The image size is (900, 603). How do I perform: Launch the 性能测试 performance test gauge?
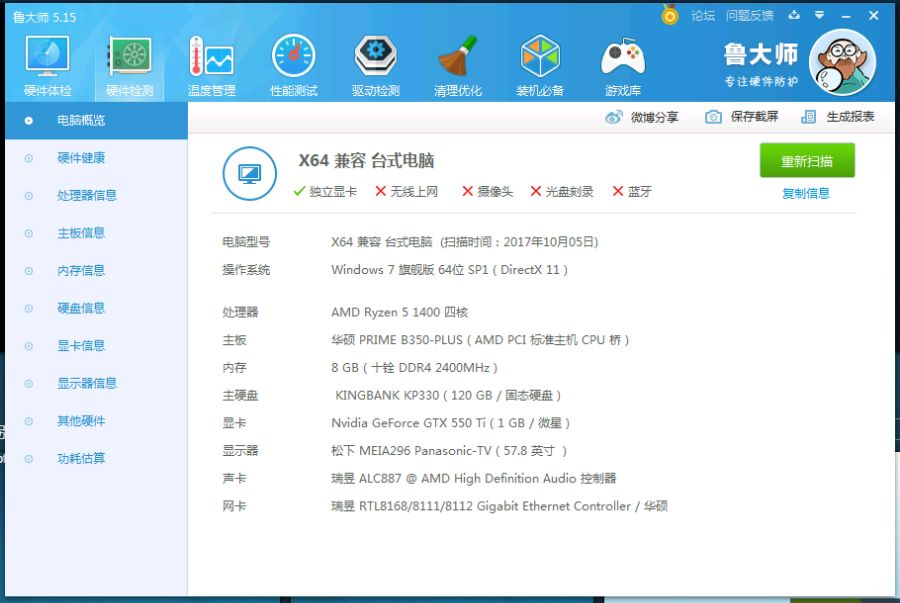pyautogui.click(x=293, y=65)
